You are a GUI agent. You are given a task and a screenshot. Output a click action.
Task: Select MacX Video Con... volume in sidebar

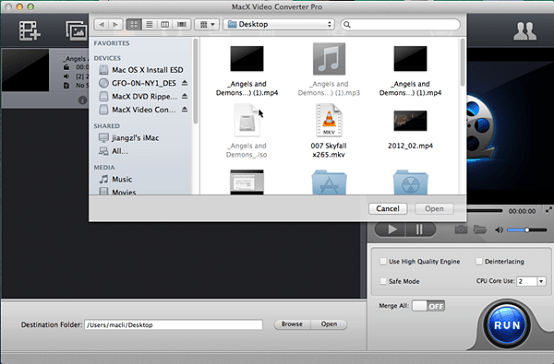(137, 110)
